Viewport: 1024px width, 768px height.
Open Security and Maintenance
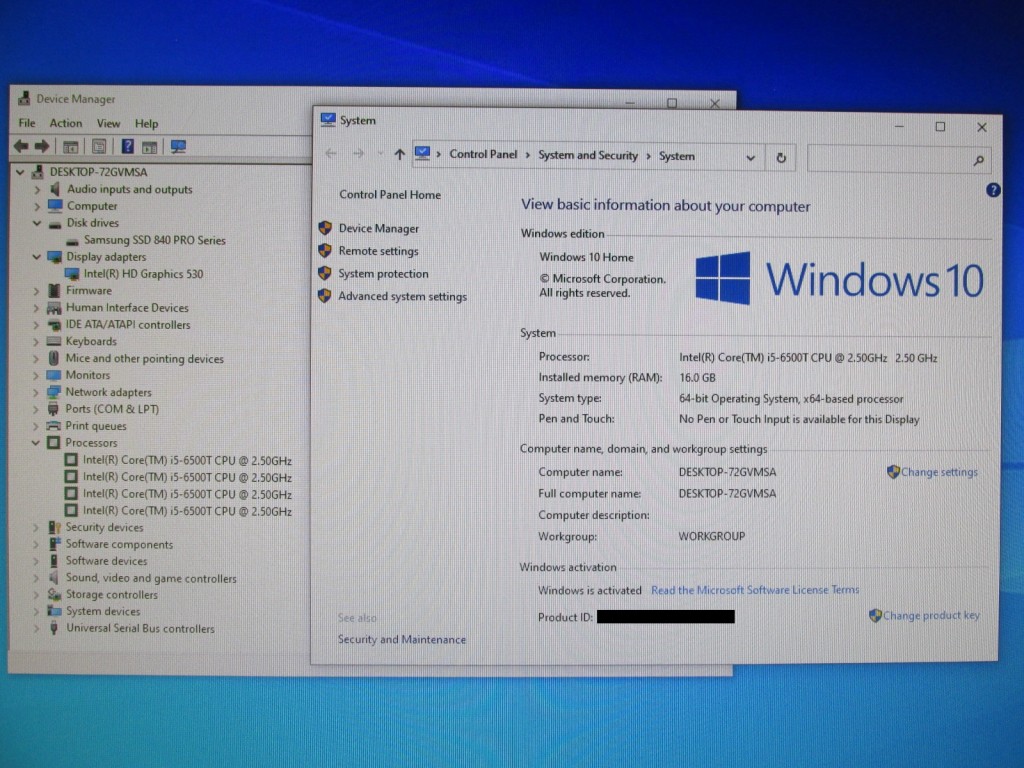point(402,640)
